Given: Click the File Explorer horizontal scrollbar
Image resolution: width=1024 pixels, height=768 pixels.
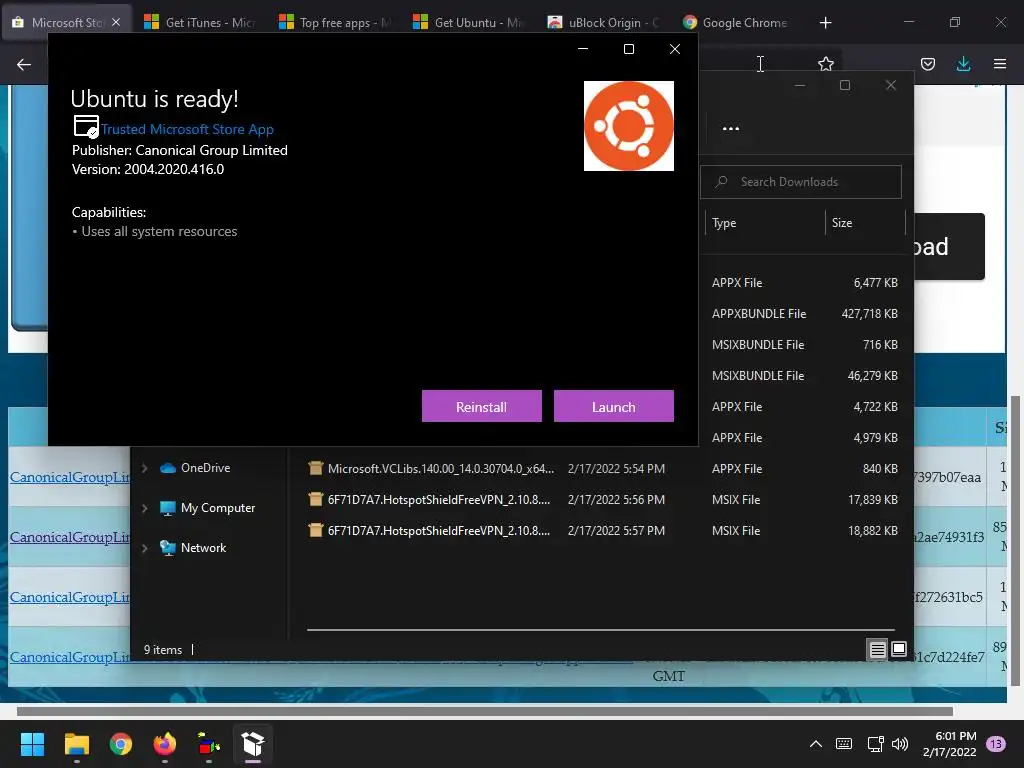Looking at the screenshot, I should tap(600, 630).
